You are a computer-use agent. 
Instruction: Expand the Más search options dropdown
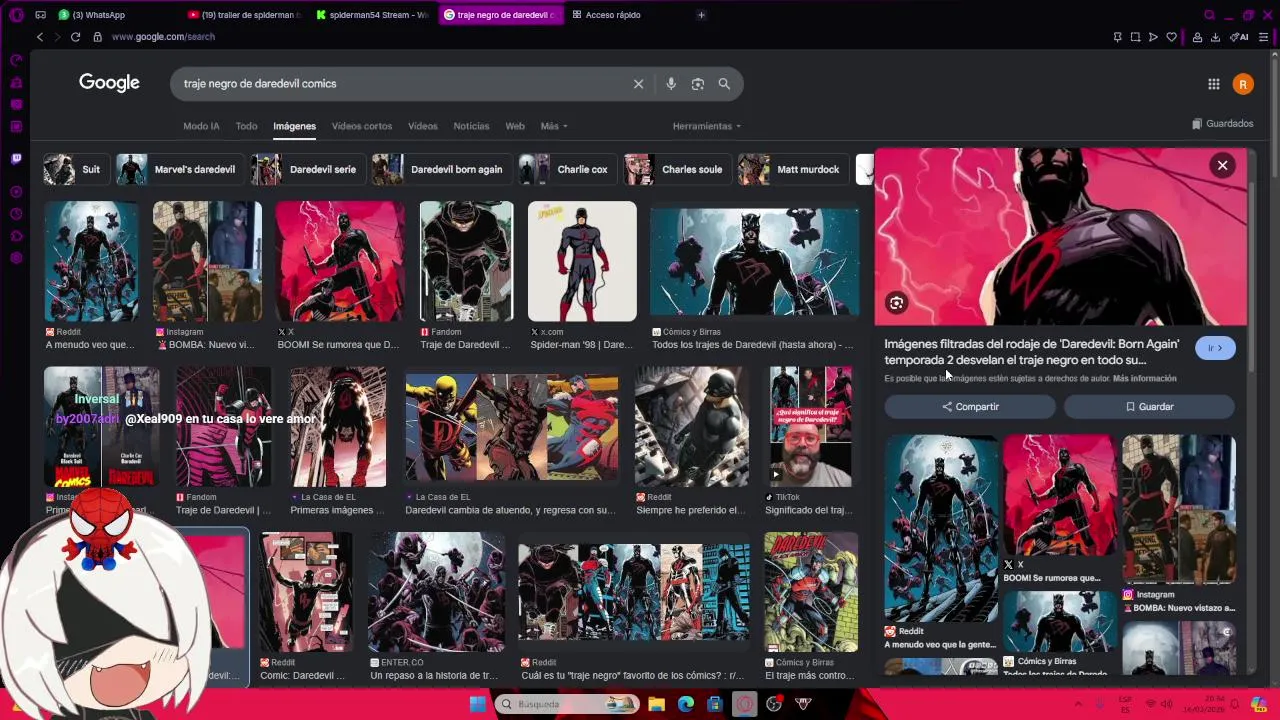554,126
